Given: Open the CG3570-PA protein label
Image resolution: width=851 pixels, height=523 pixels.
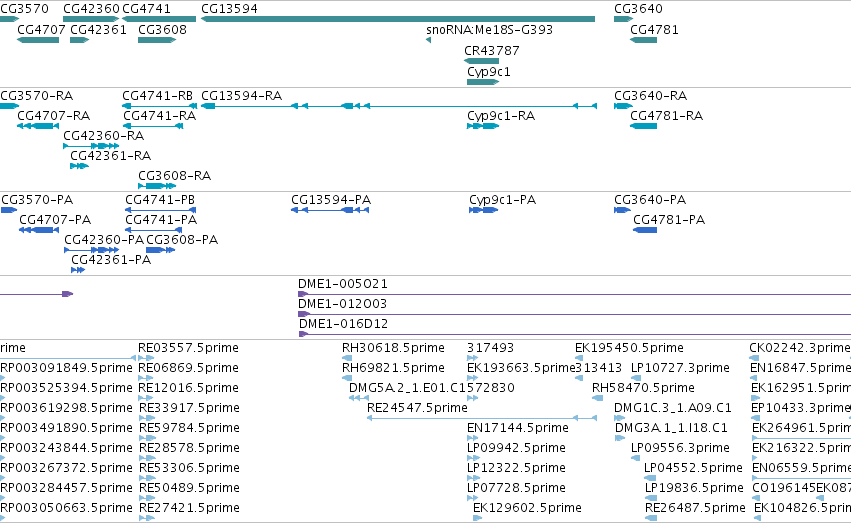Looking at the screenshot, I should coord(37,200).
